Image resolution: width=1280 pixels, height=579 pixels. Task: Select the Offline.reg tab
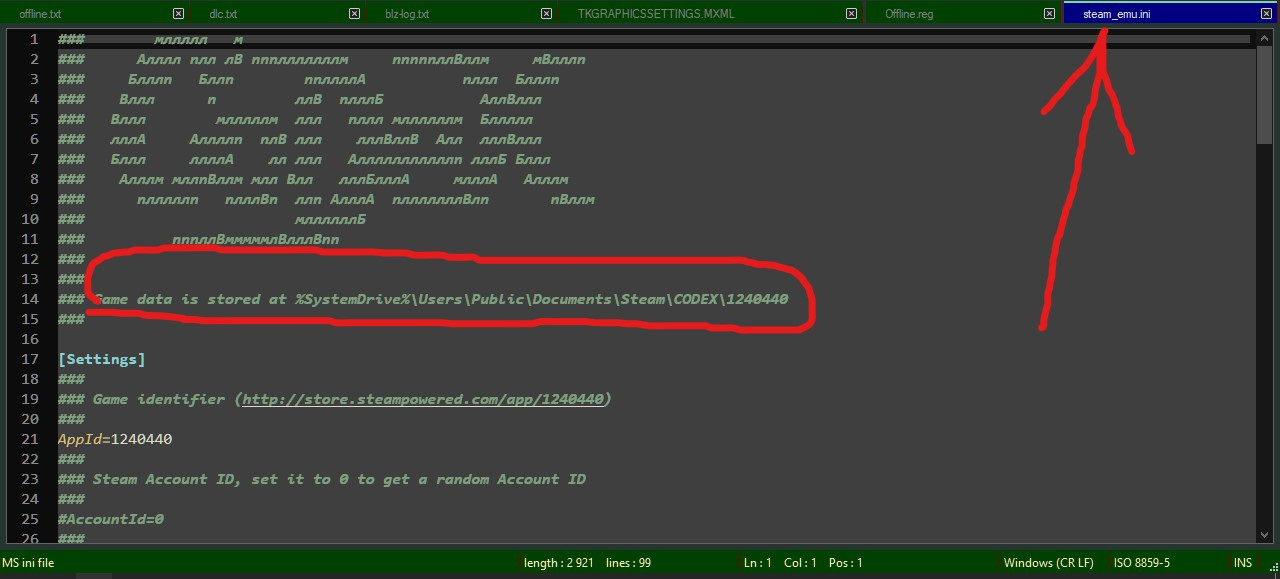909,14
